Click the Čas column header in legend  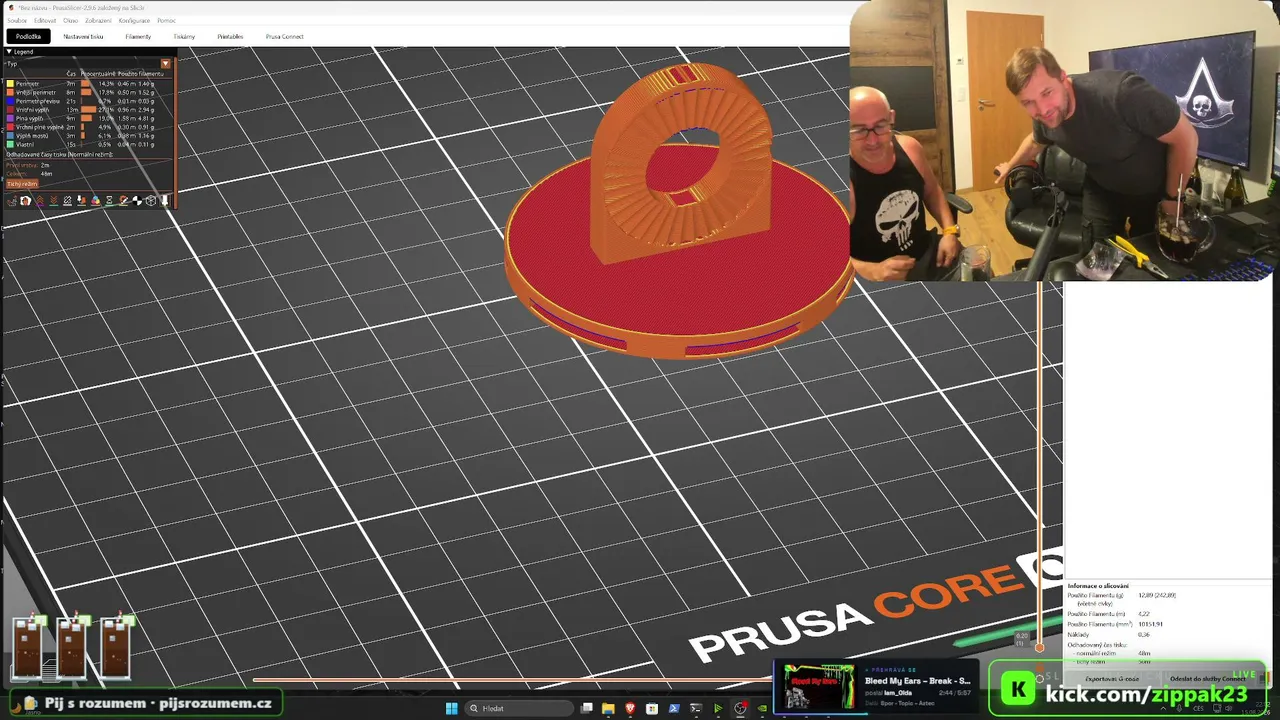click(71, 74)
